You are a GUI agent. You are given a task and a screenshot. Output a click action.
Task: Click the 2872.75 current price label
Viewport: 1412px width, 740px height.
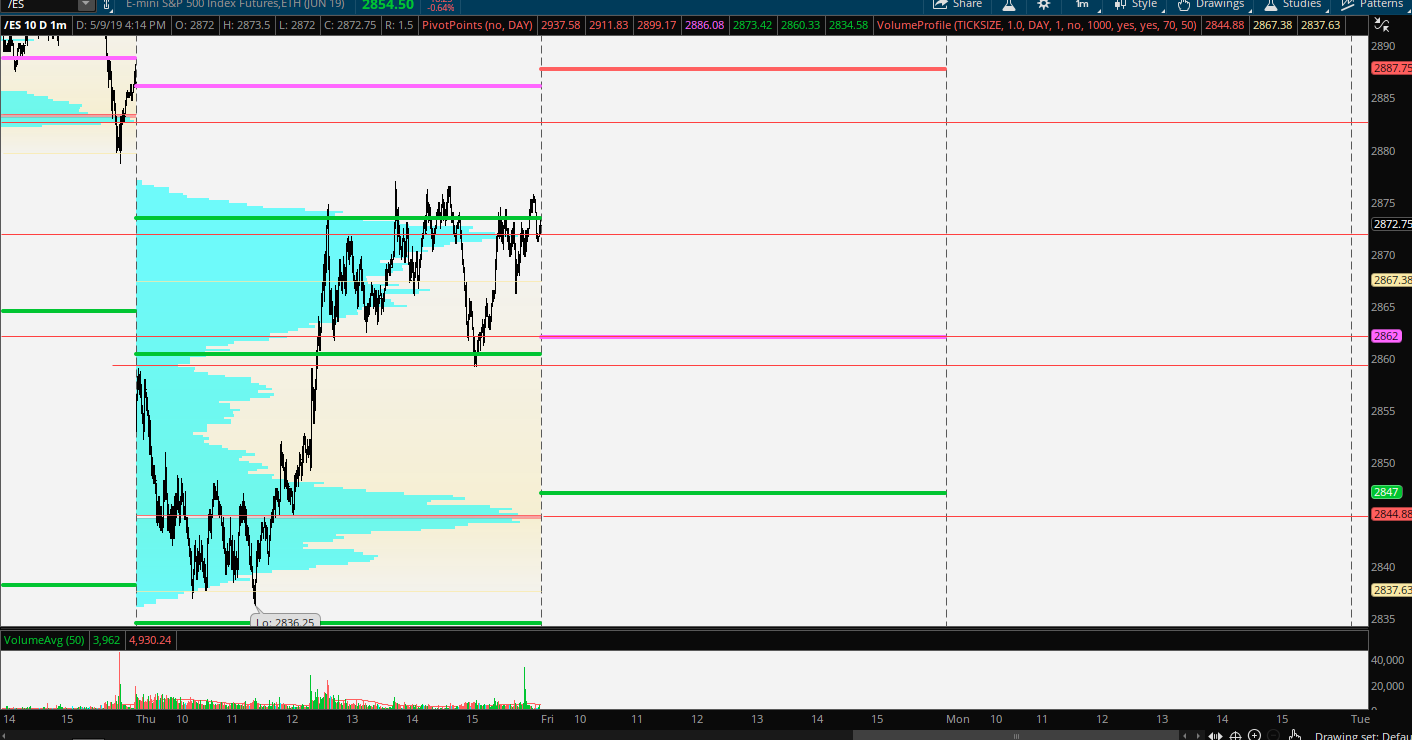pyautogui.click(x=1391, y=225)
